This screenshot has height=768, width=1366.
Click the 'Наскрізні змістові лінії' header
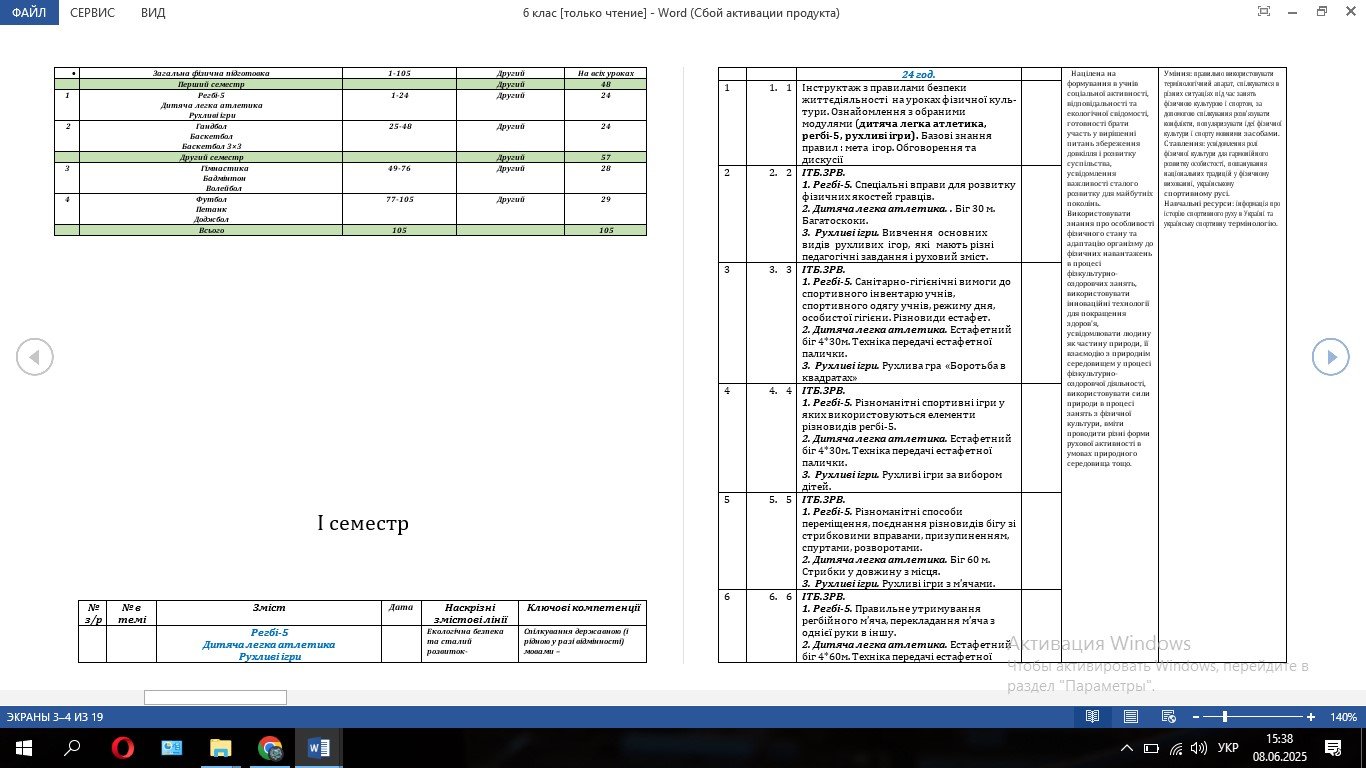click(470, 613)
